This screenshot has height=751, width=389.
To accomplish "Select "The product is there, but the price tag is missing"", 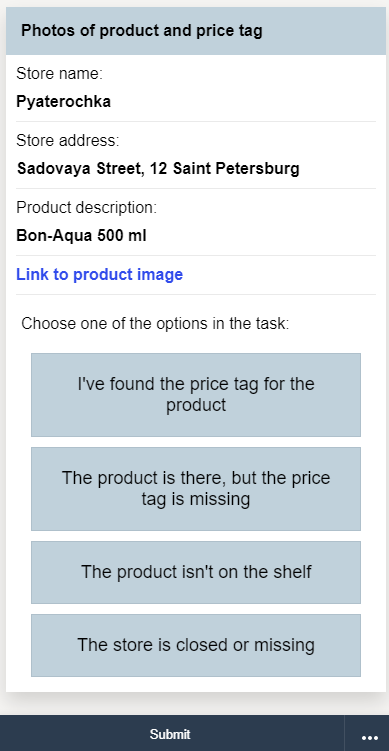I will point(196,489).
